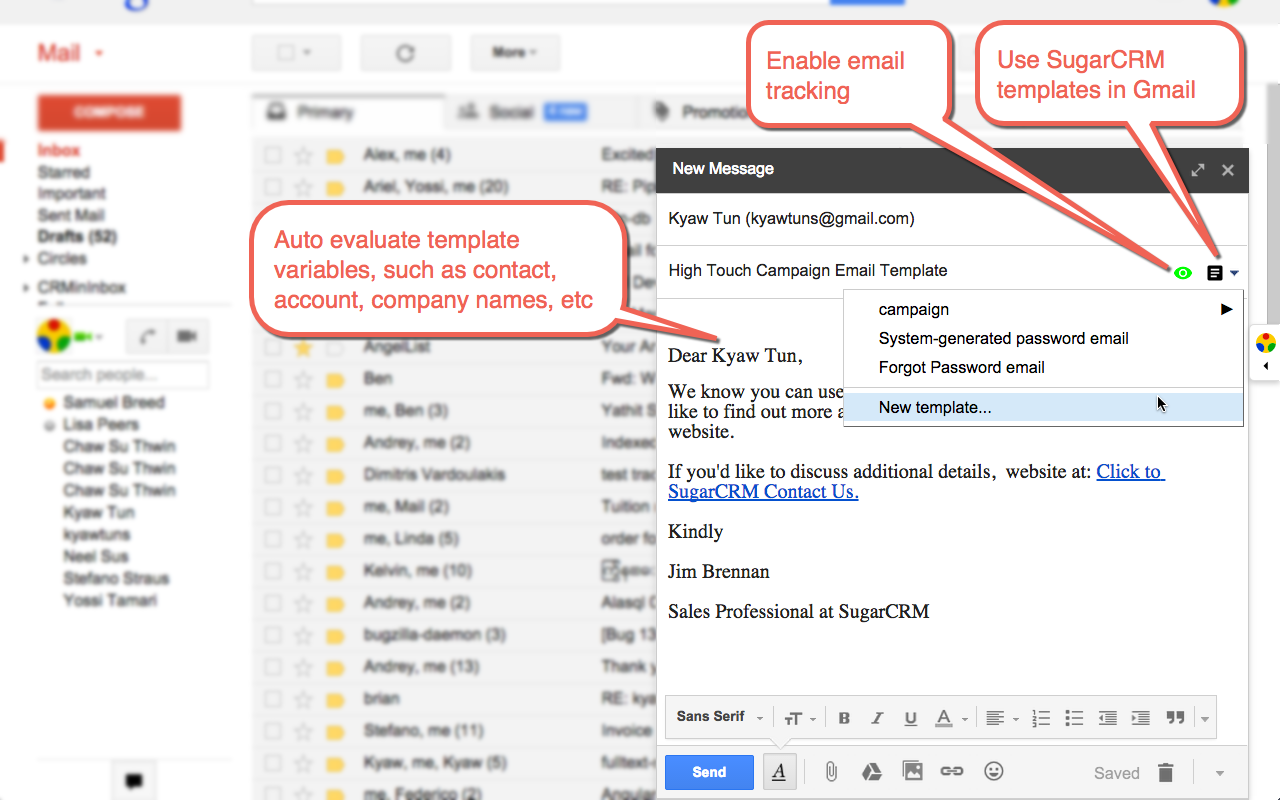The width and height of the screenshot is (1280, 800).
Task: Decrease the indent
Action: pyautogui.click(x=1107, y=718)
